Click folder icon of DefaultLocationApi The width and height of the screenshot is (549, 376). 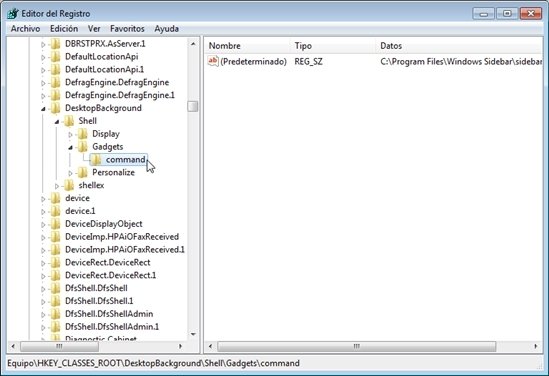pyautogui.click(x=55, y=57)
